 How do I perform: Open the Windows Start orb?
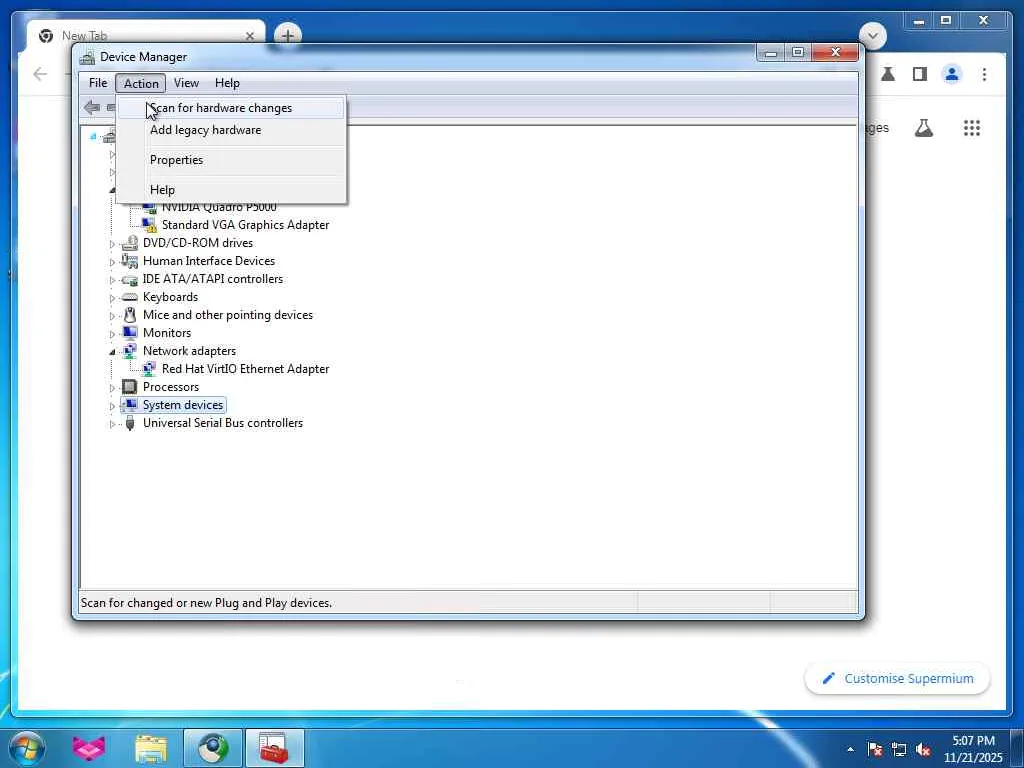tap(27, 748)
